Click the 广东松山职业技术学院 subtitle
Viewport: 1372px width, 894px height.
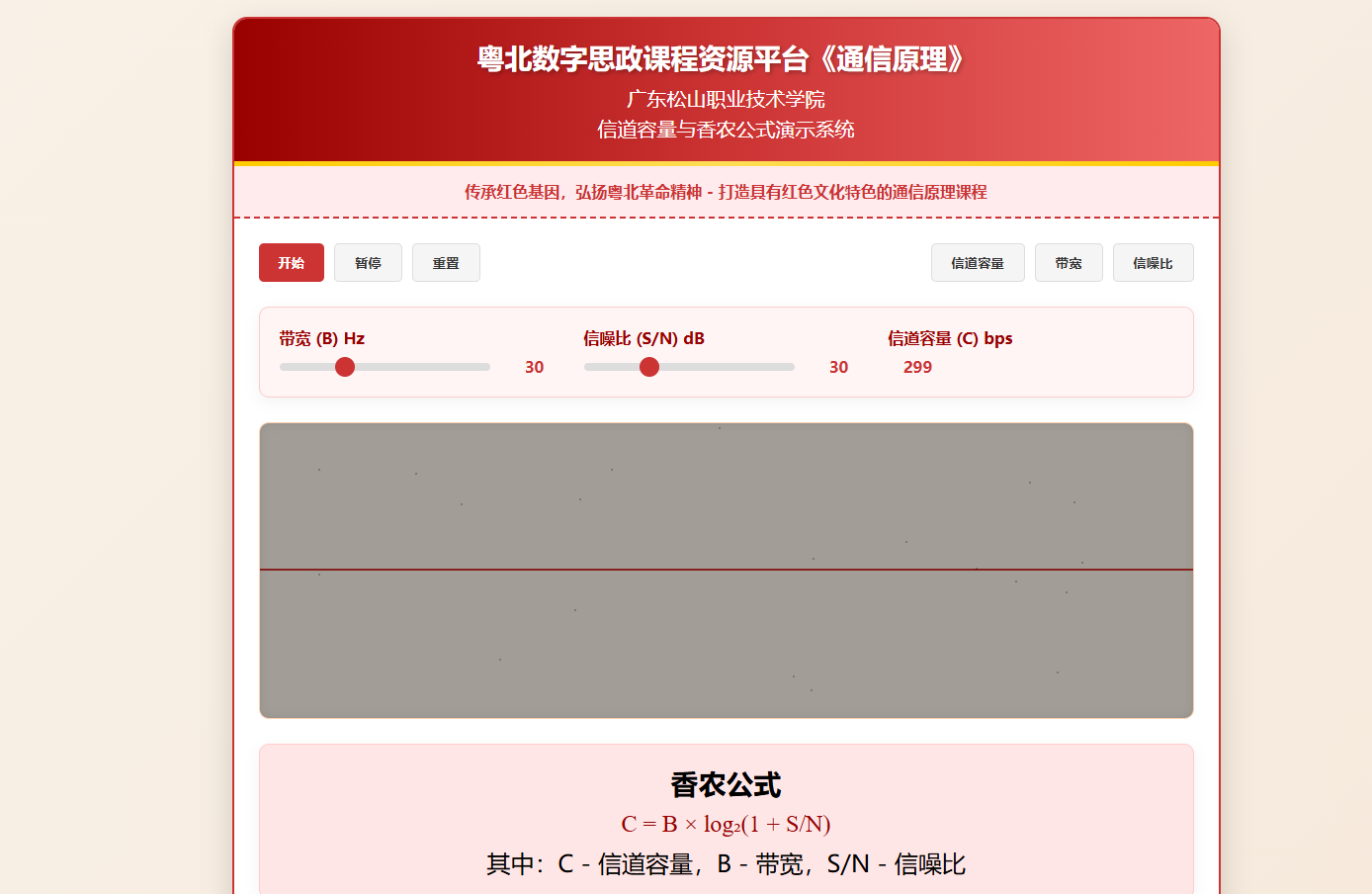726,99
